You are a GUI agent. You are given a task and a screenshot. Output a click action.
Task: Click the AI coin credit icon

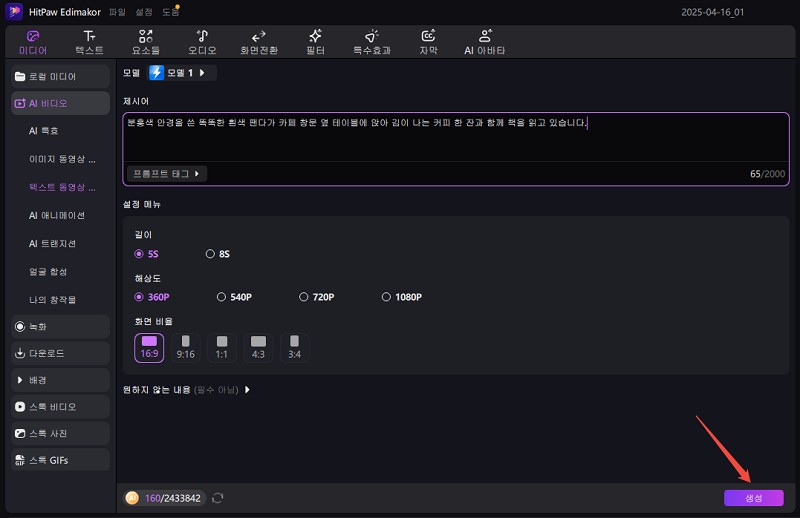tap(132, 498)
